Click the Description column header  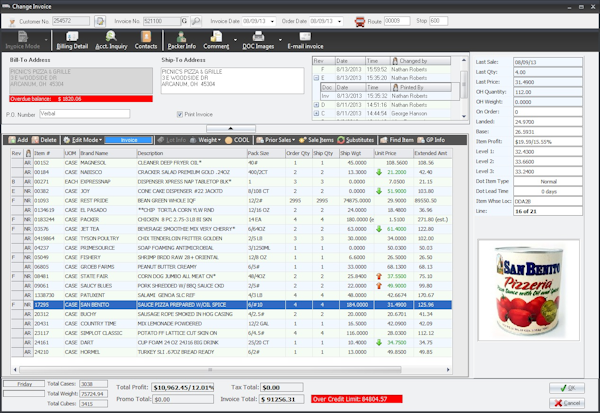(192, 153)
